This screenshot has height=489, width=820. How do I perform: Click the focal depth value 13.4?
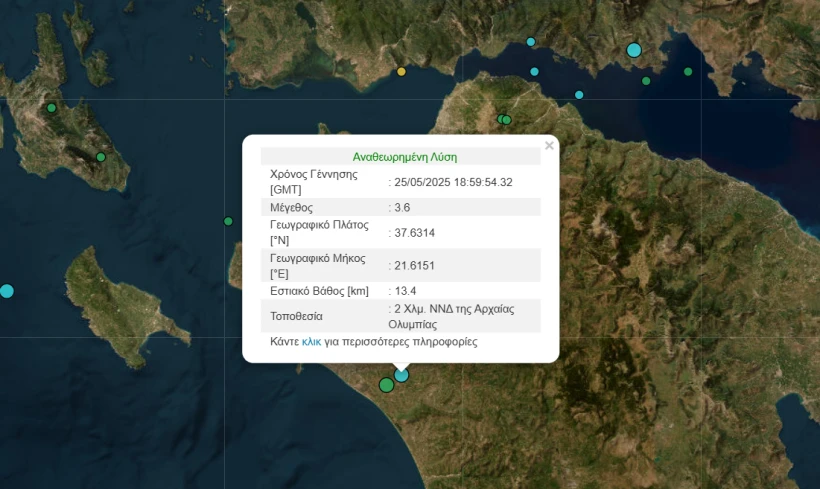404,291
